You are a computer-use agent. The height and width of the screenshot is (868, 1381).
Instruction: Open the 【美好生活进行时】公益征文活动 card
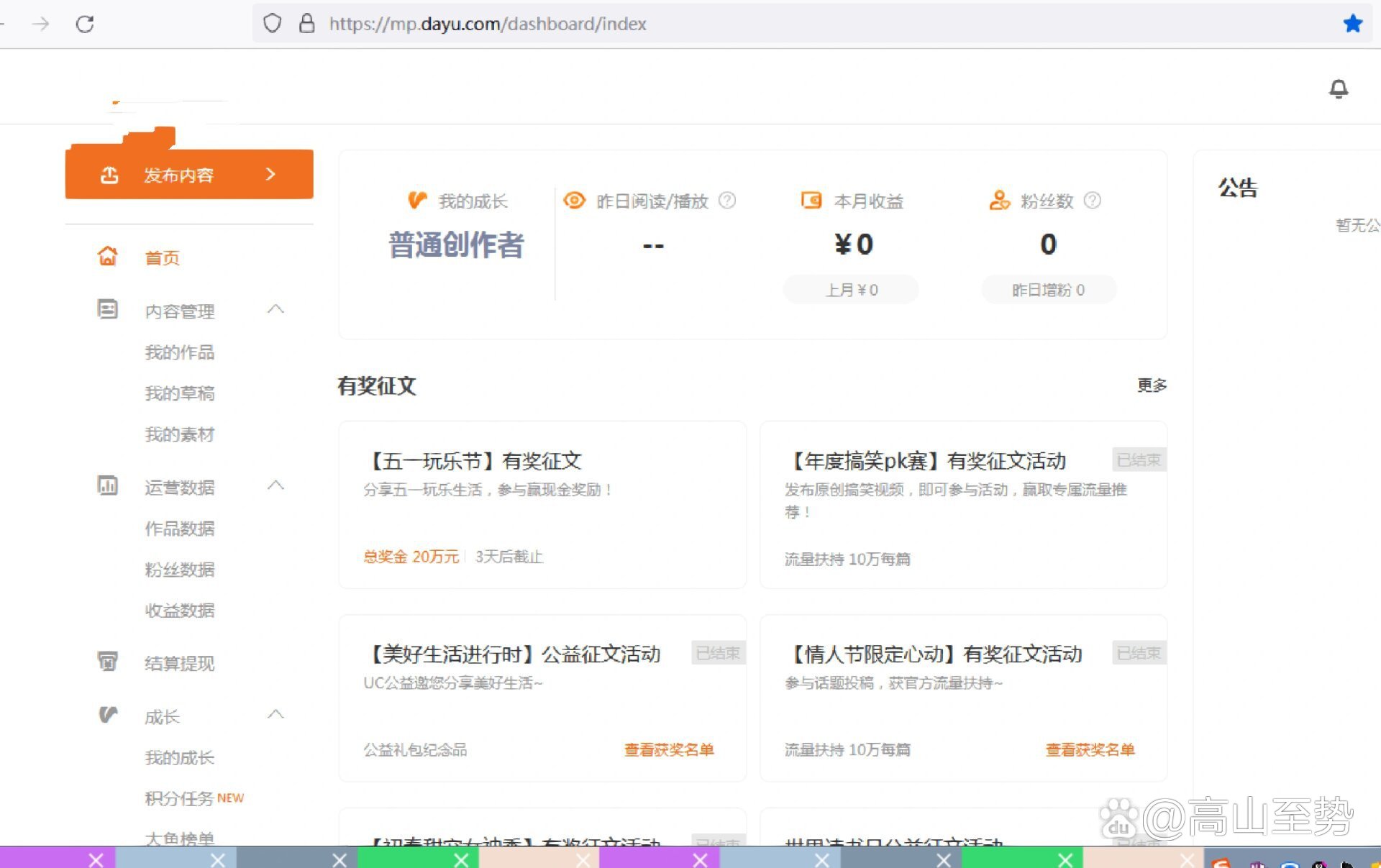(542, 698)
